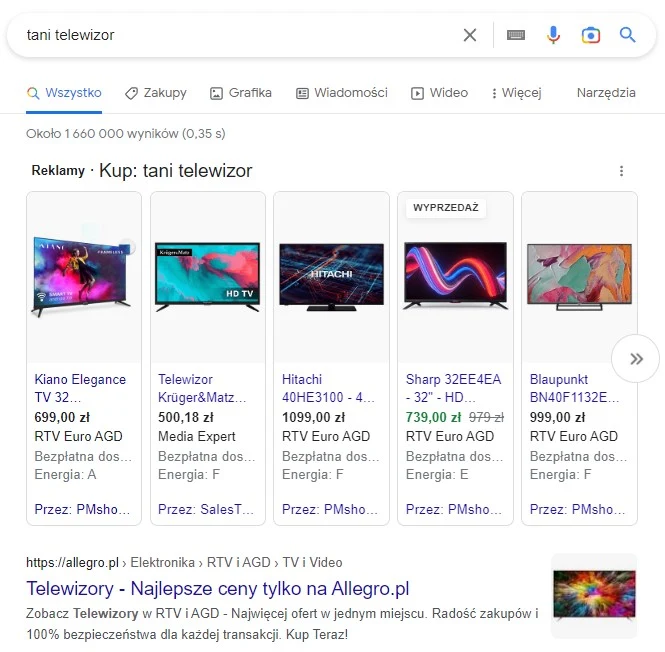This screenshot has height=652, width=665.
Task: Click the Sharp TV product image
Action: pyautogui.click(x=455, y=275)
